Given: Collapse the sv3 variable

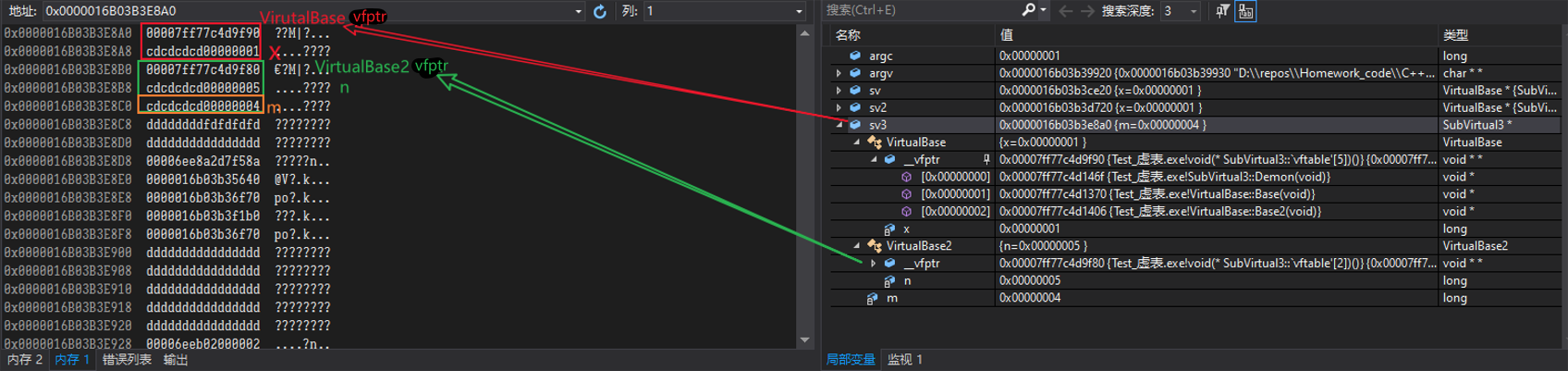Looking at the screenshot, I should (x=839, y=125).
